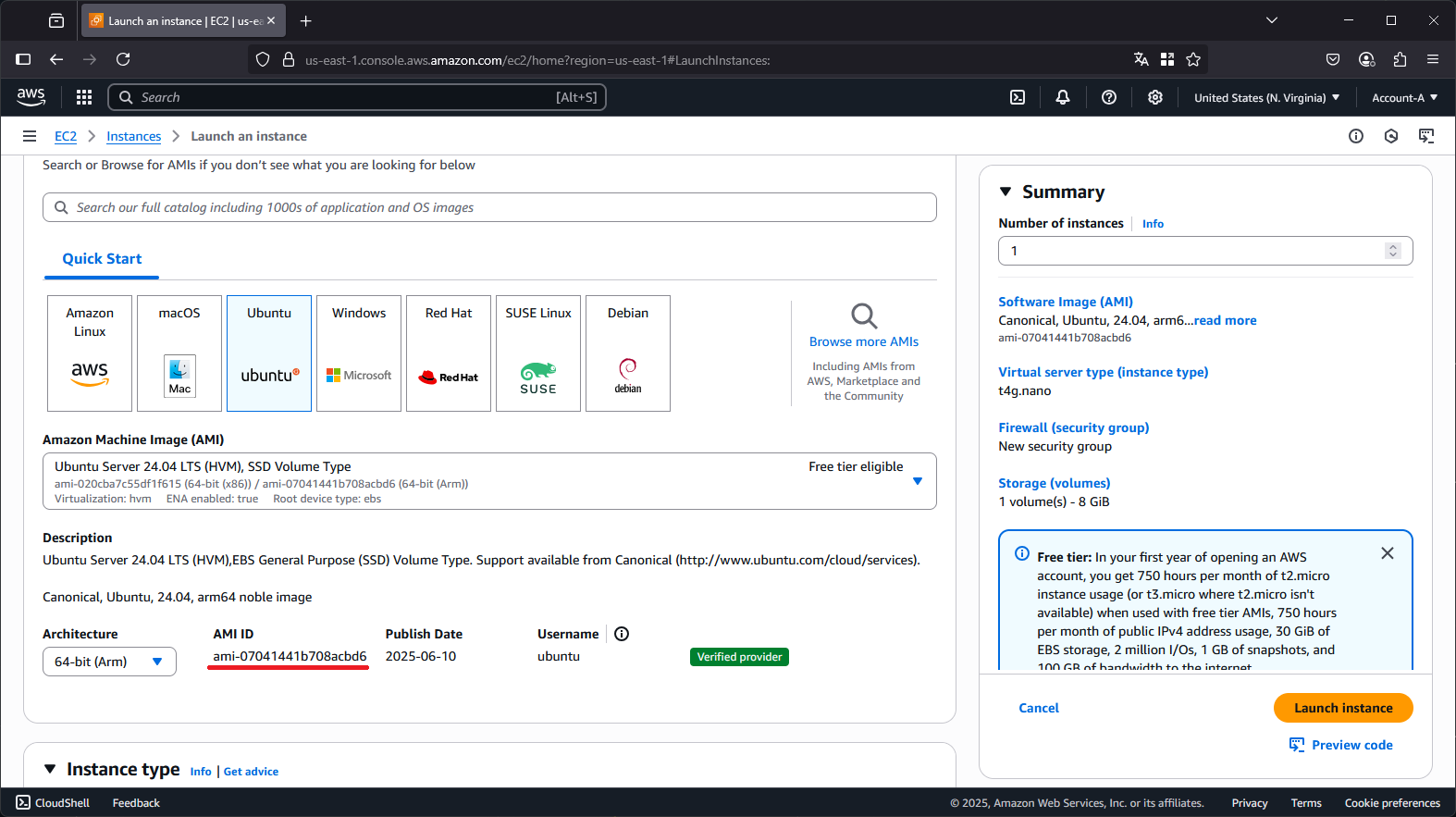Screen dimensions: 1456x817
Task: Adjust number of instances stepper arrows
Action: point(1393,251)
